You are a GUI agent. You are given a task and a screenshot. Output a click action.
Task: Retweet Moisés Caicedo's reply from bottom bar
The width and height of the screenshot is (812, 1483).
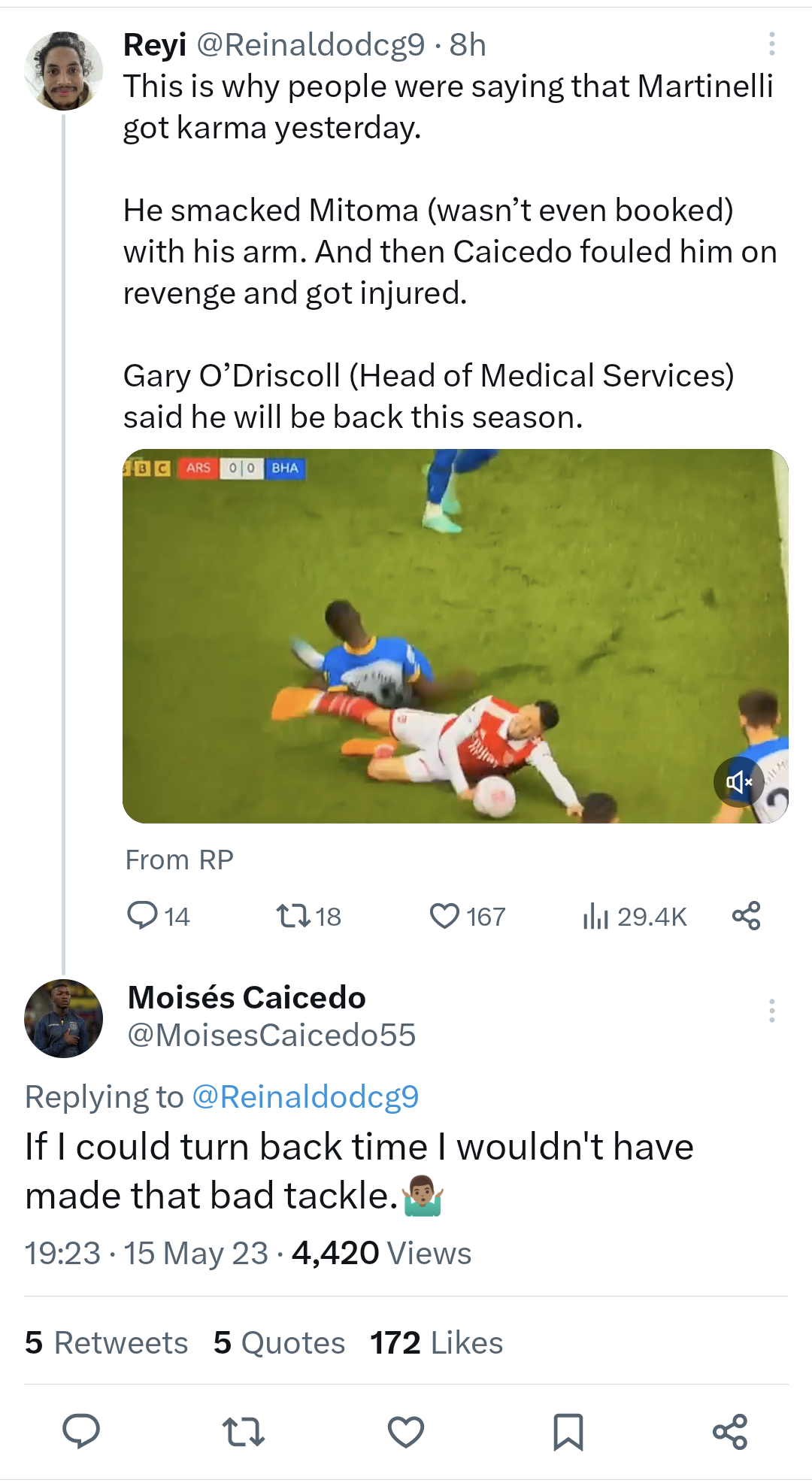tap(244, 1432)
